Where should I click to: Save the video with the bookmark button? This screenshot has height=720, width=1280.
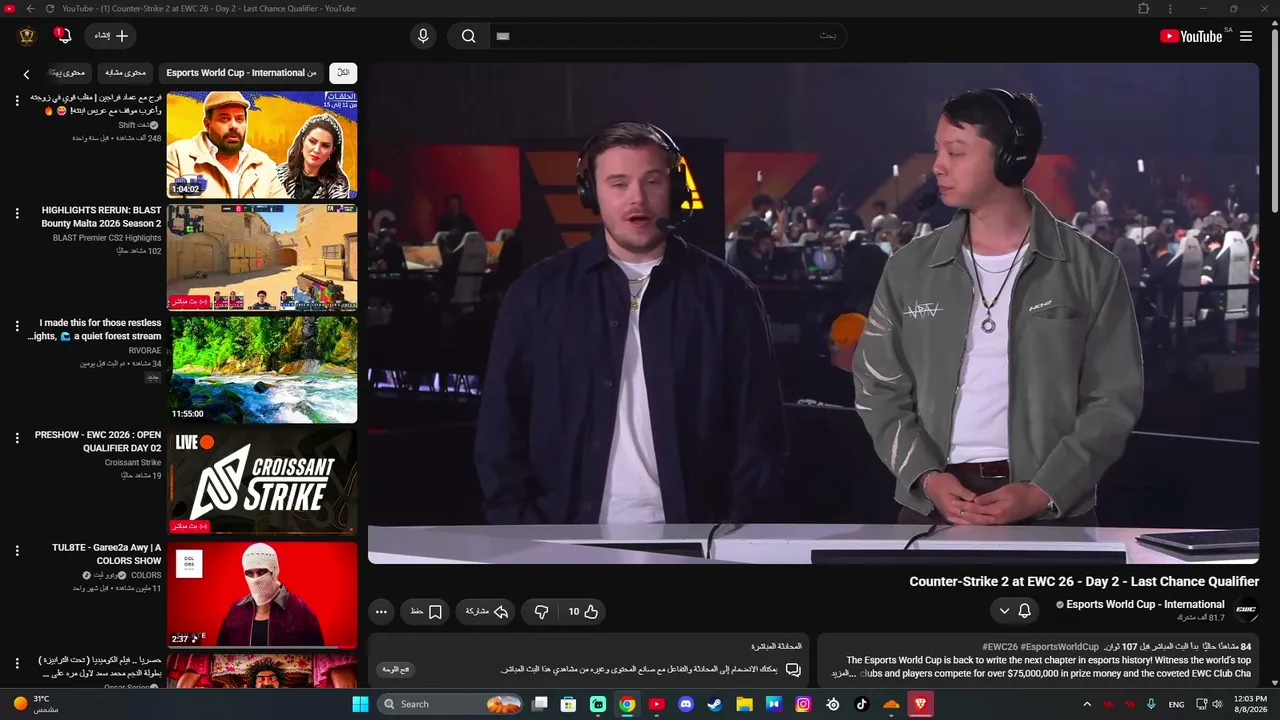pos(425,611)
